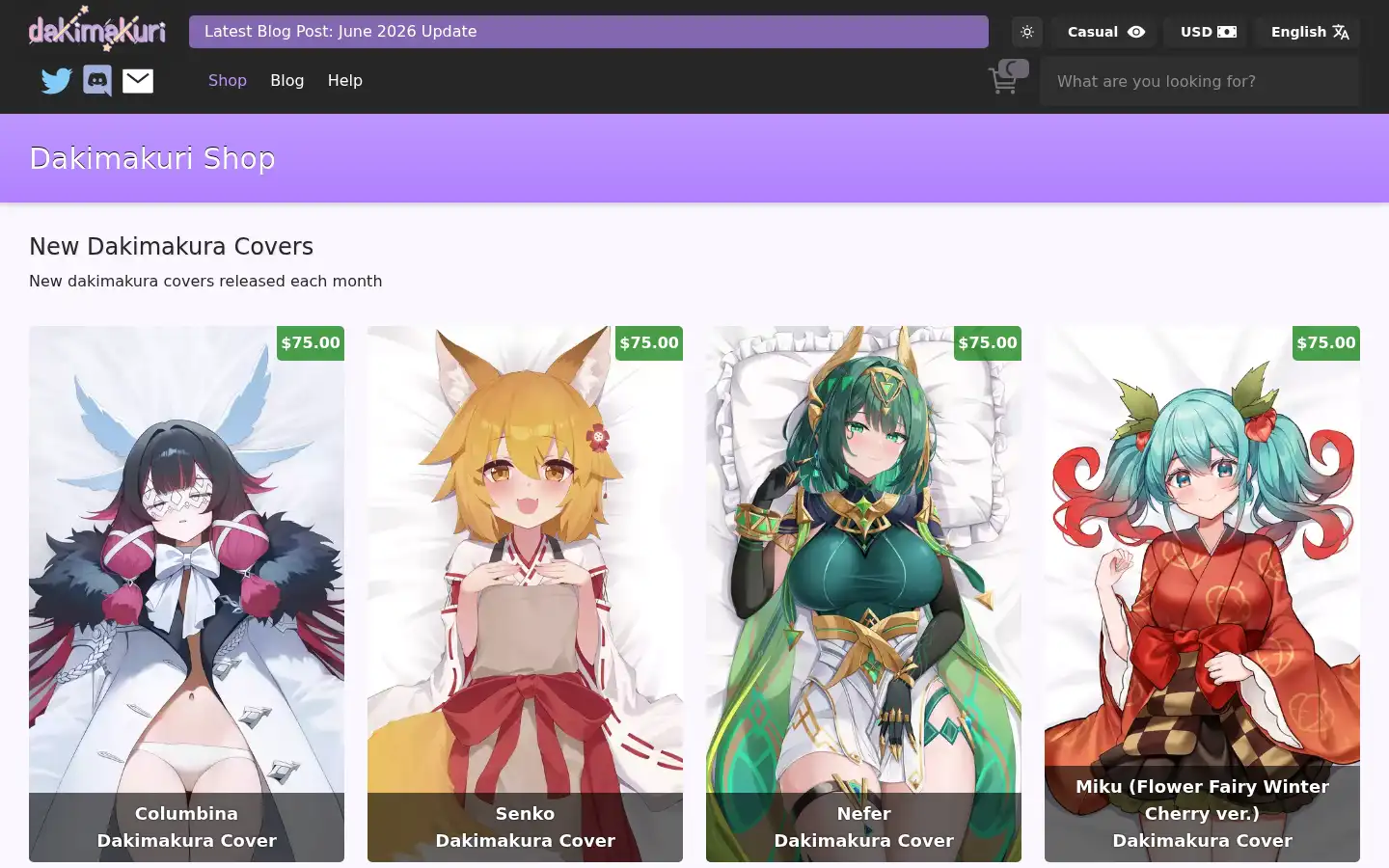Viewport: 1389px width, 868px height.
Task: Open the Help menu item
Action: click(x=344, y=81)
